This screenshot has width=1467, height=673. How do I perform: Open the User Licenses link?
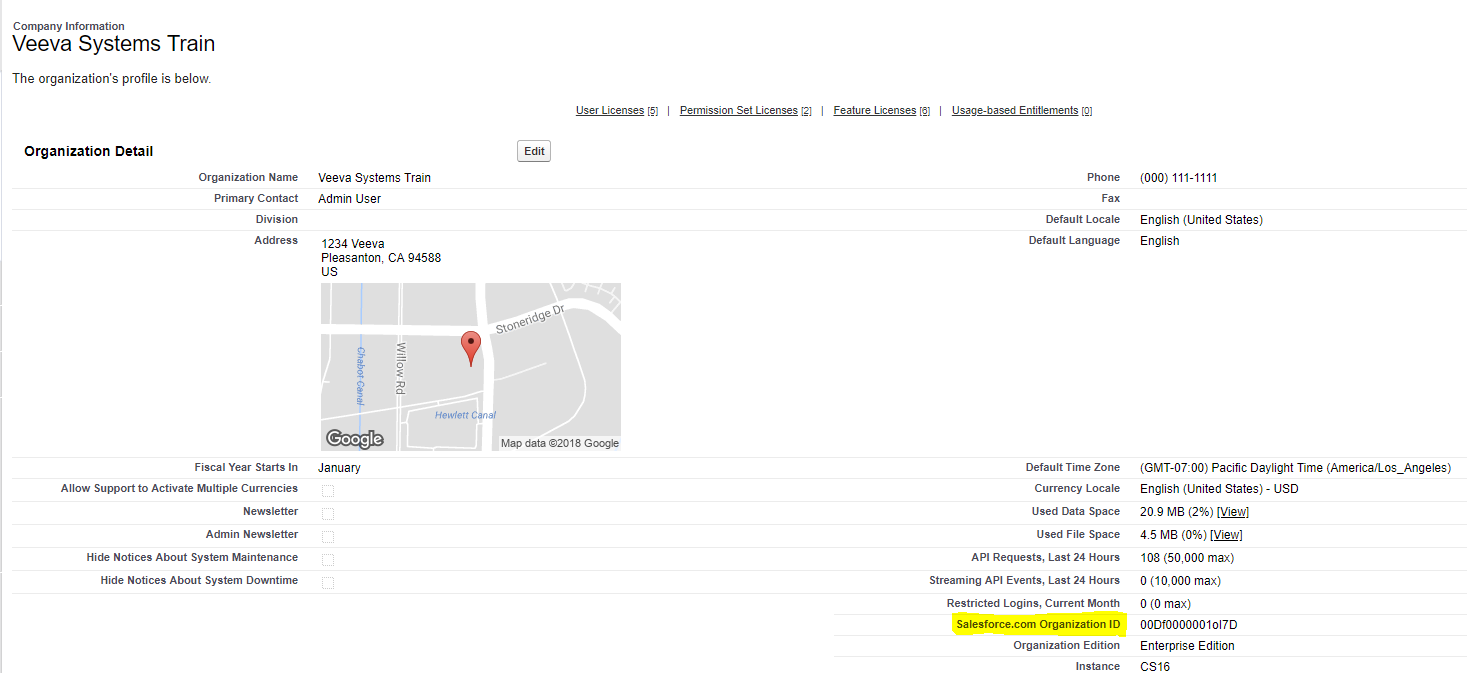(x=610, y=111)
